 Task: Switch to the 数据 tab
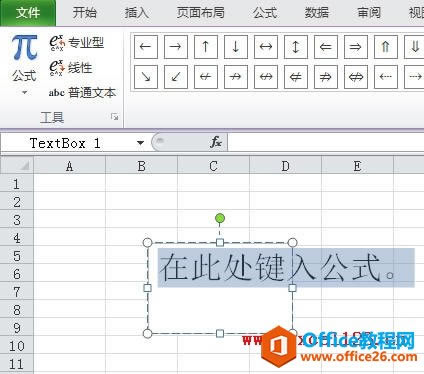coord(316,13)
